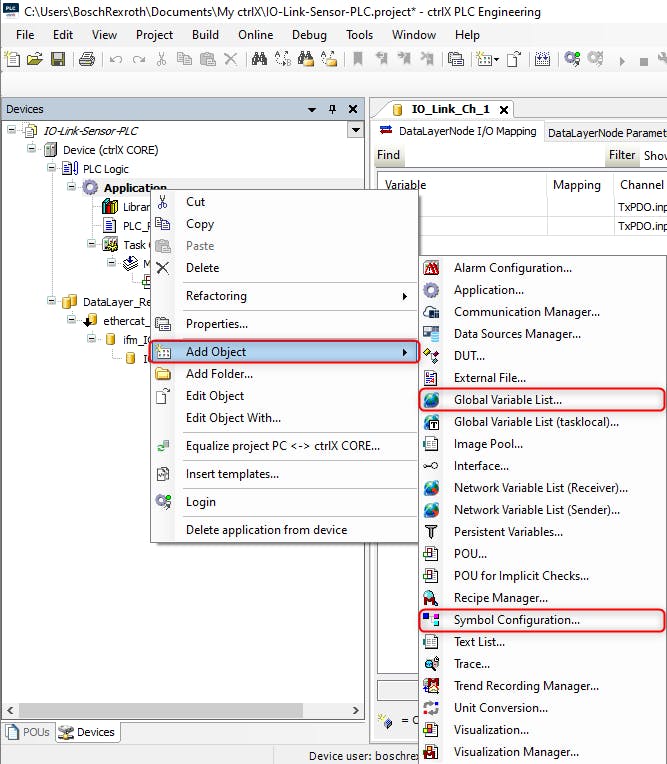Open the Build menu
667x764 pixels.
(x=205, y=35)
